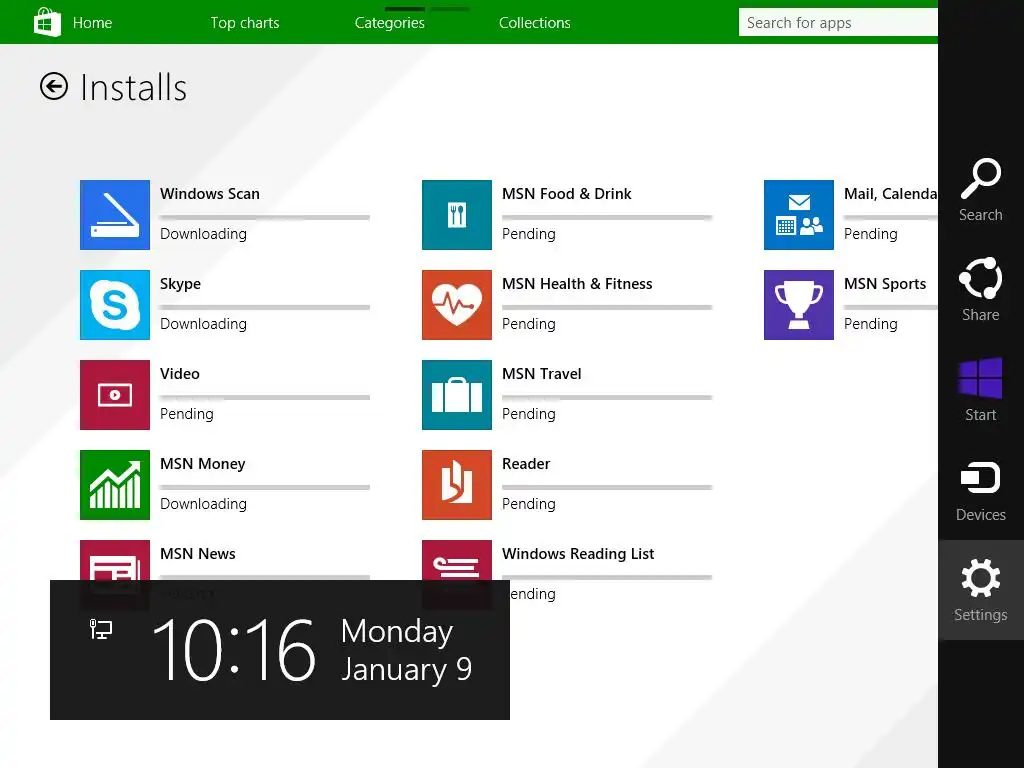Click the Reader app name

pos(526,464)
